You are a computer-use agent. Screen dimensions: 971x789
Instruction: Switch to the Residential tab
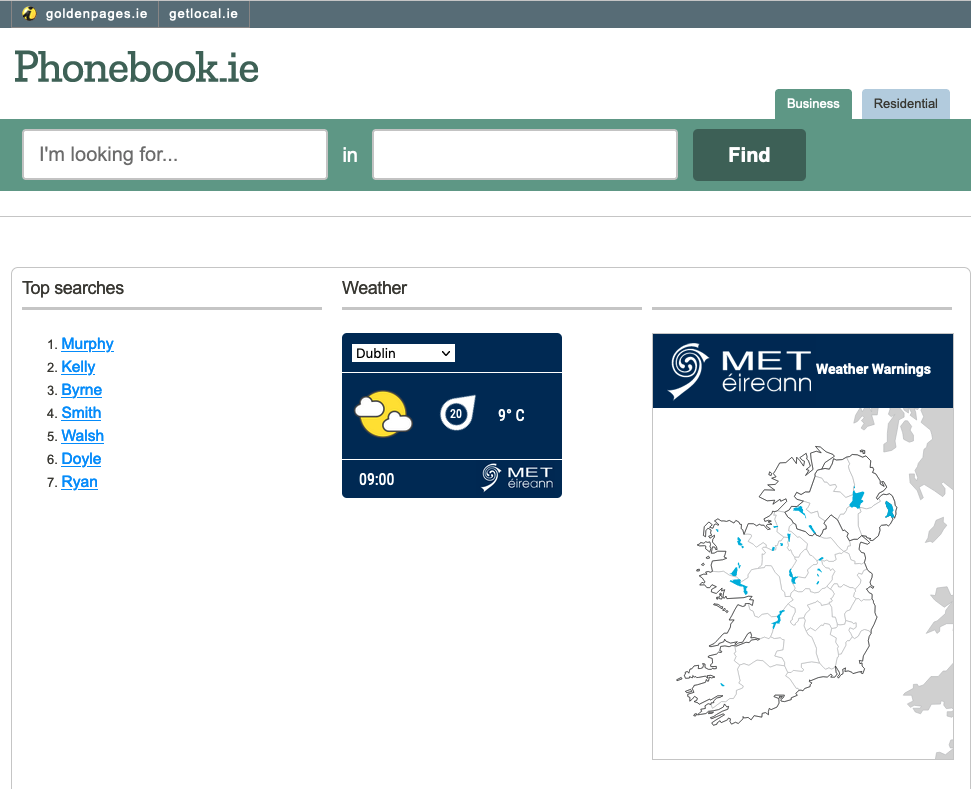905,104
